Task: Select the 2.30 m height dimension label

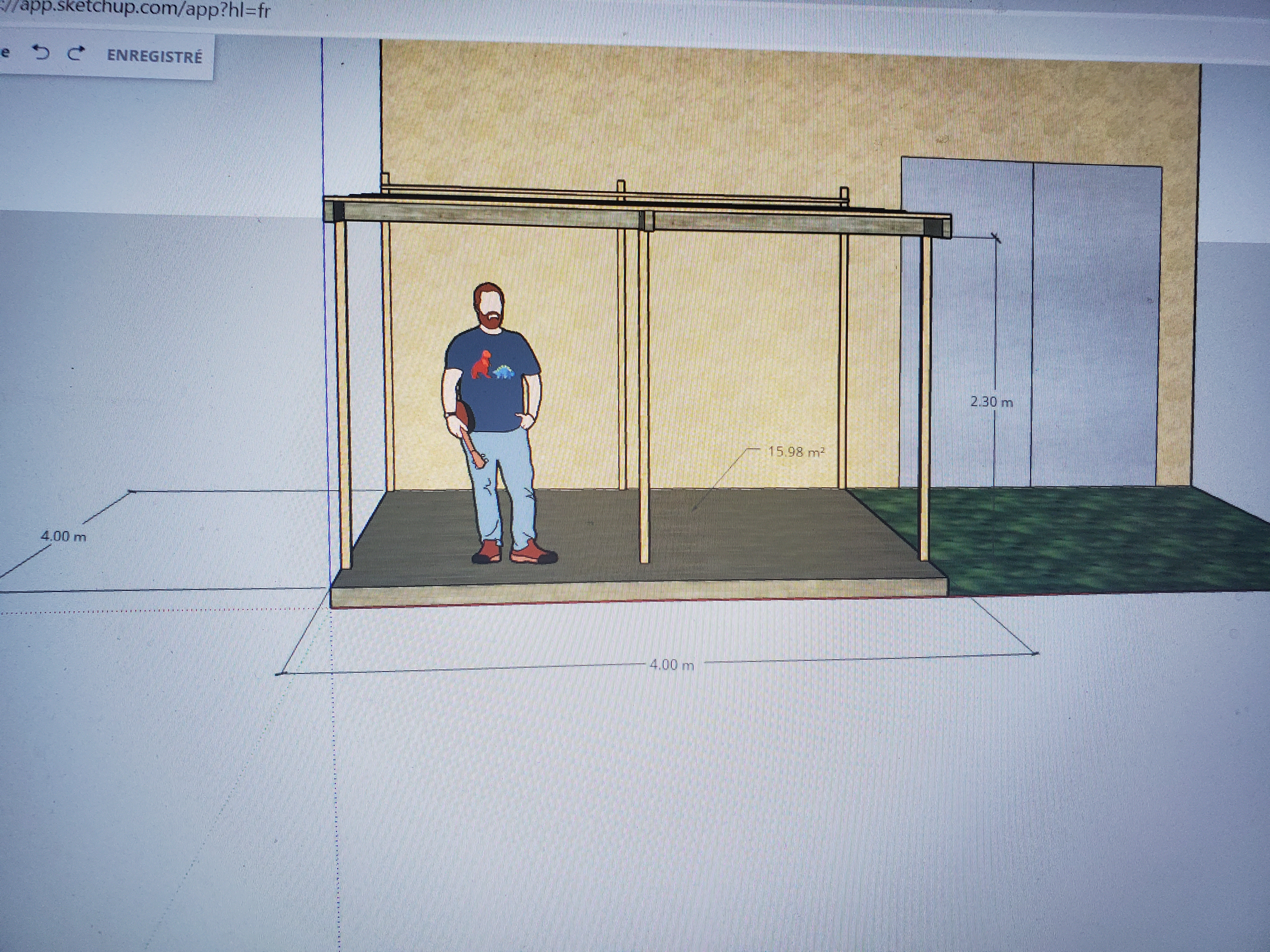Action: pos(992,402)
